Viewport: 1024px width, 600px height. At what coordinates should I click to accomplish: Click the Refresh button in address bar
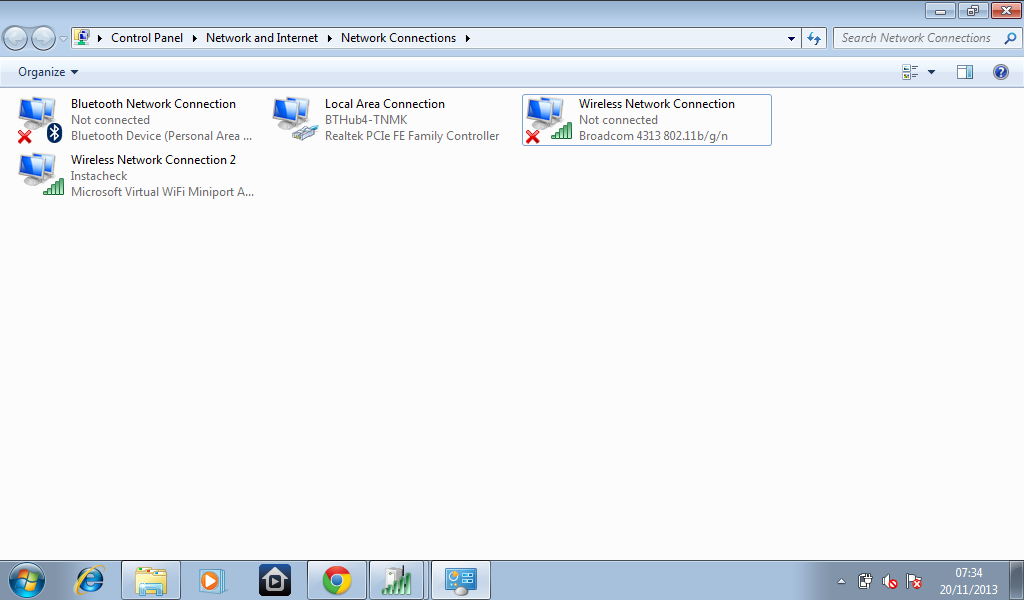tap(814, 38)
